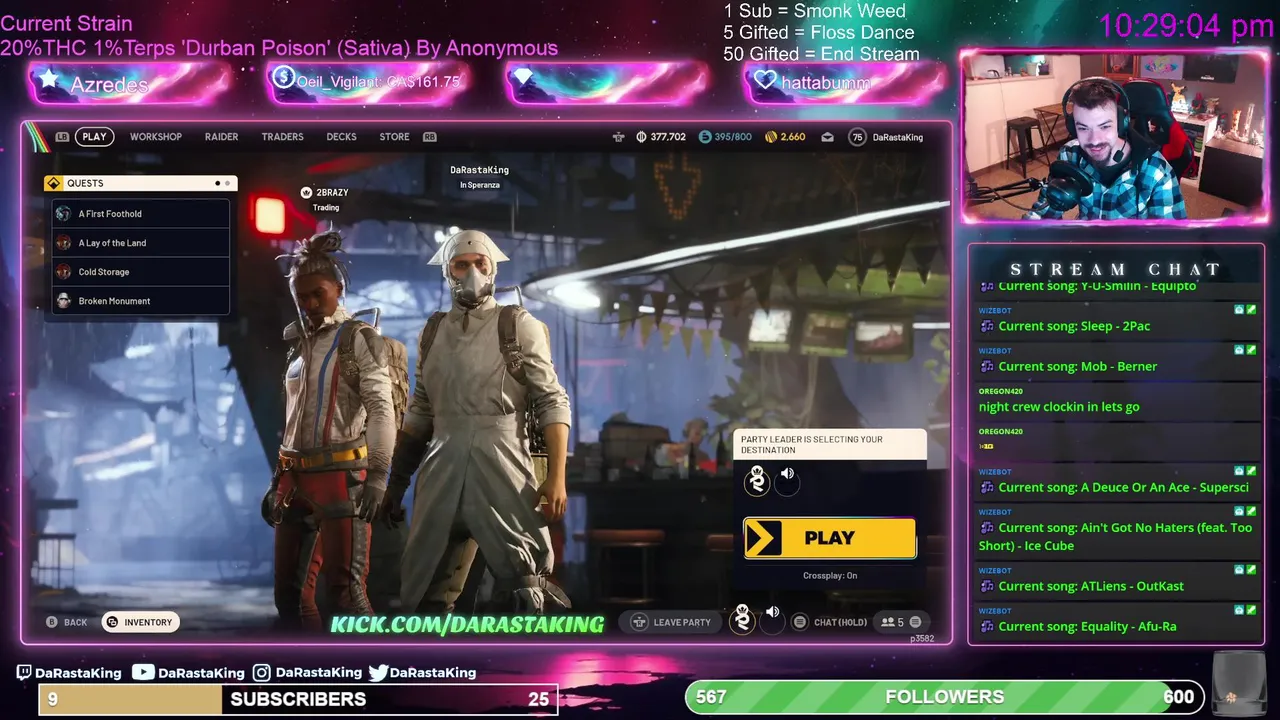
Task: Click the RB bumper icon after STORE
Action: point(430,137)
